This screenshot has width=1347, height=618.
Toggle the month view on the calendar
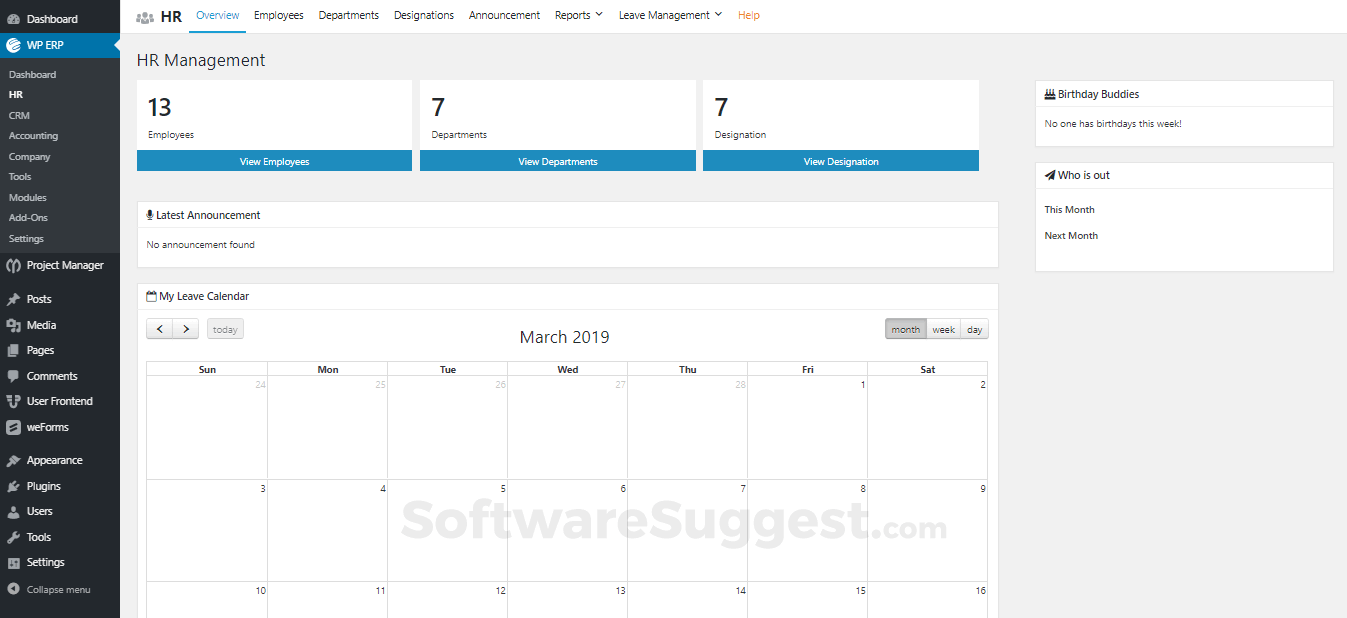(x=905, y=328)
